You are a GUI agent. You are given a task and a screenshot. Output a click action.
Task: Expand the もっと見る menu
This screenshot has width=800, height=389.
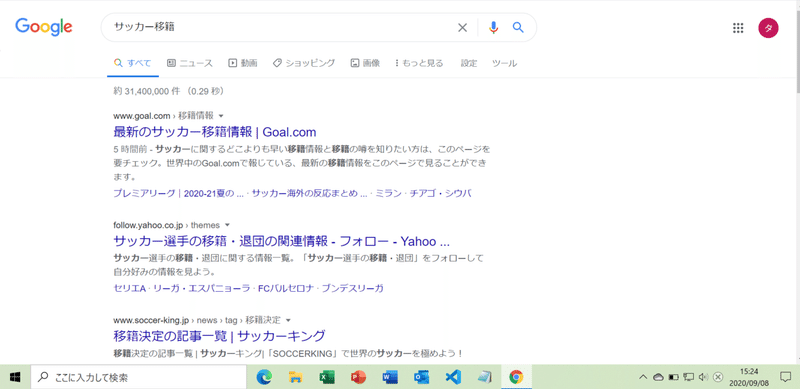[419, 63]
